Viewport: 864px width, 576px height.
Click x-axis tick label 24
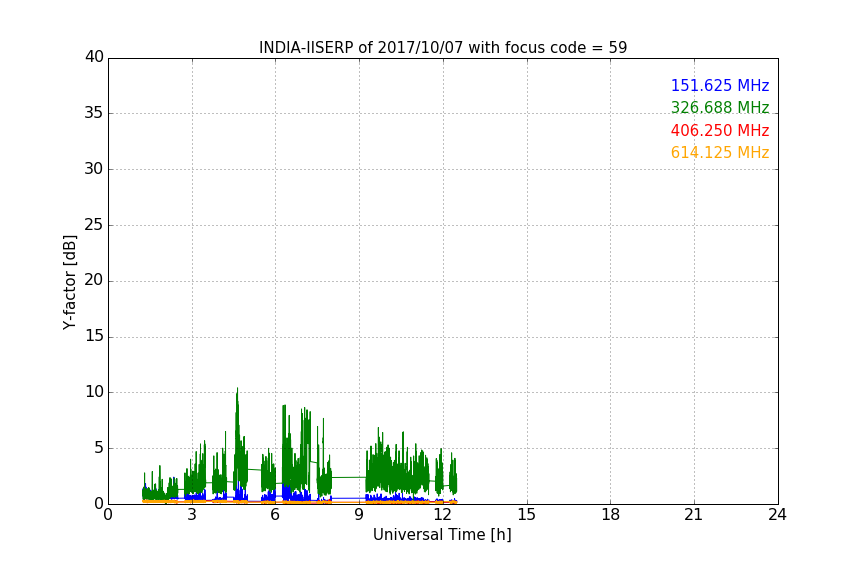[777, 515]
